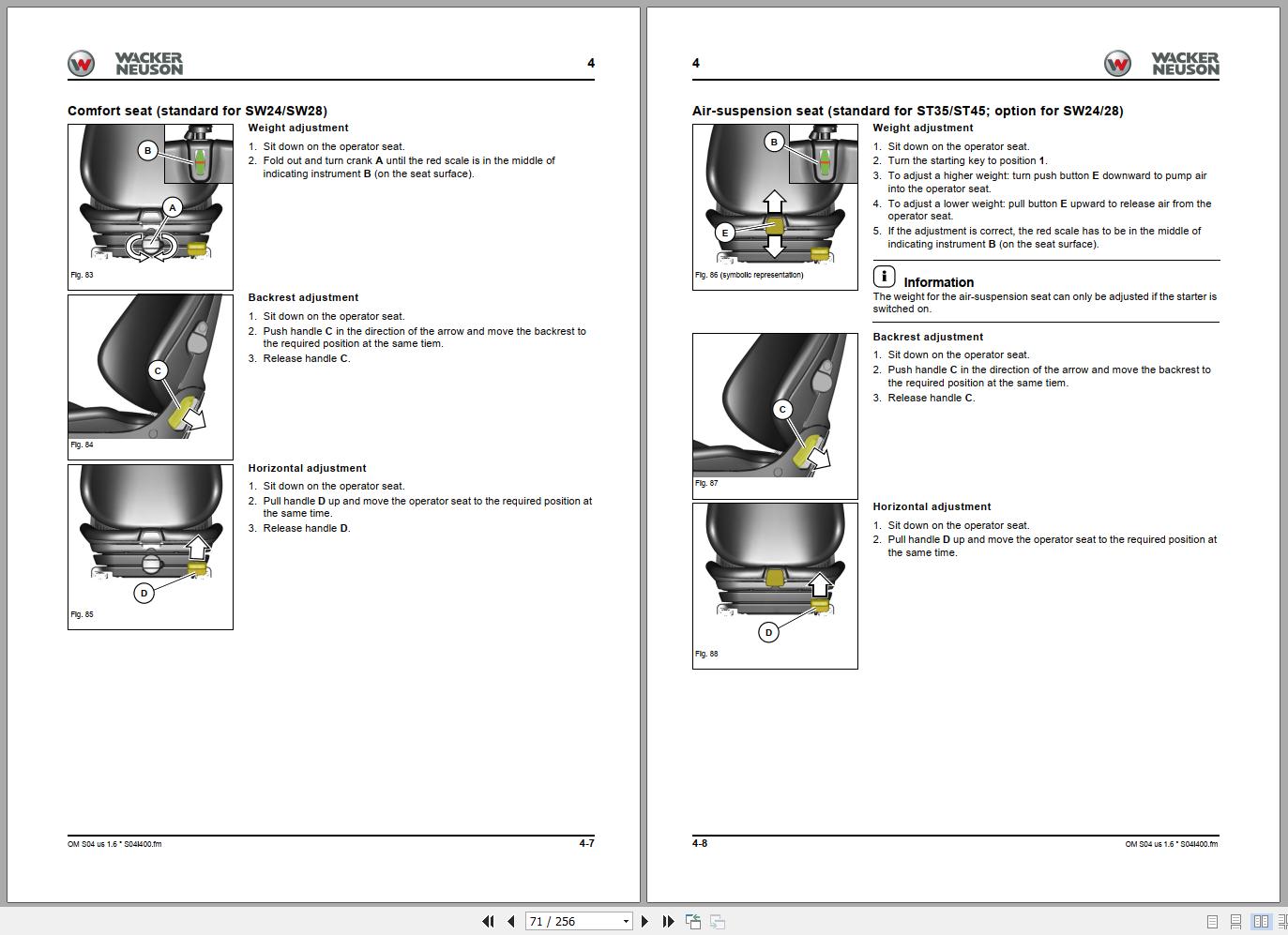Viewport: 1288px width, 935px height.
Task: Click the go to next view icon
Action: coord(718,922)
